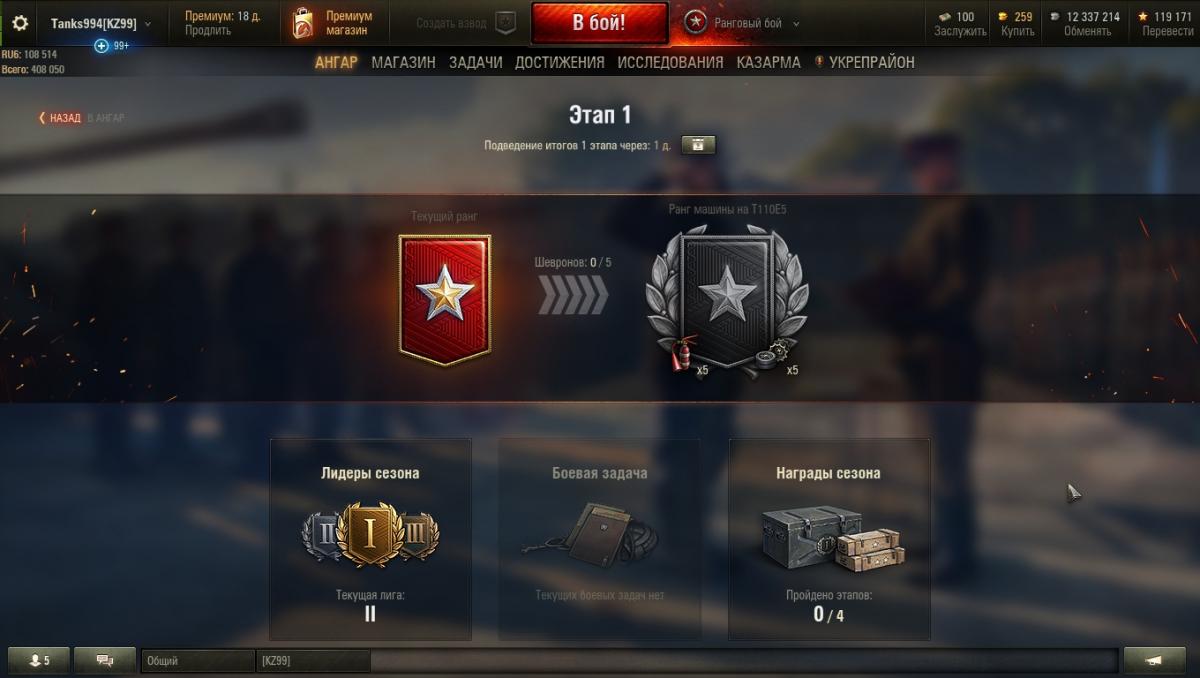
Task: Open the chat channels icon in the bottom bar
Action: [104, 660]
